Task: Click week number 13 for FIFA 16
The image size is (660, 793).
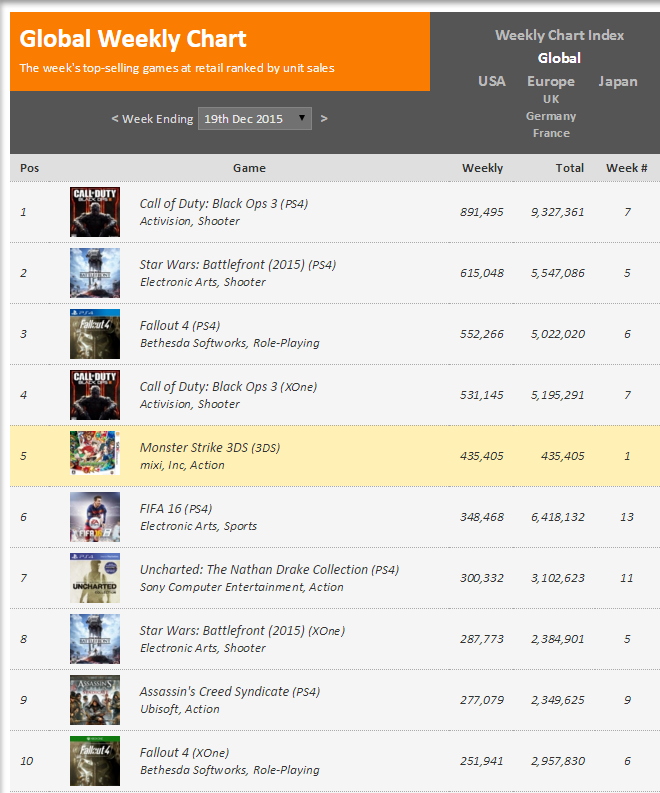Action: click(x=627, y=517)
